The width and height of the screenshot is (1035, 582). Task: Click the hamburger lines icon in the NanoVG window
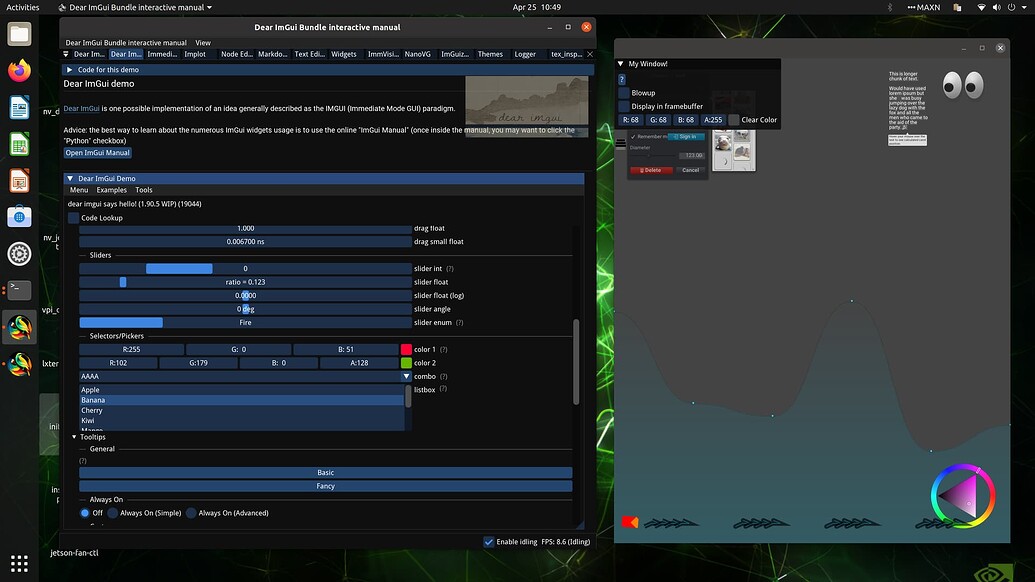coord(620,143)
